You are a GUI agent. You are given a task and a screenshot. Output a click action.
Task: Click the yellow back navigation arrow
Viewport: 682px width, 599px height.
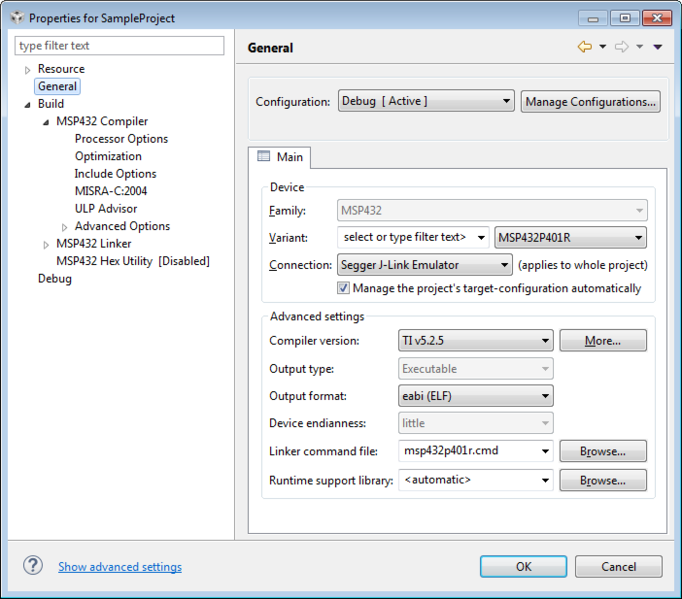point(585,46)
